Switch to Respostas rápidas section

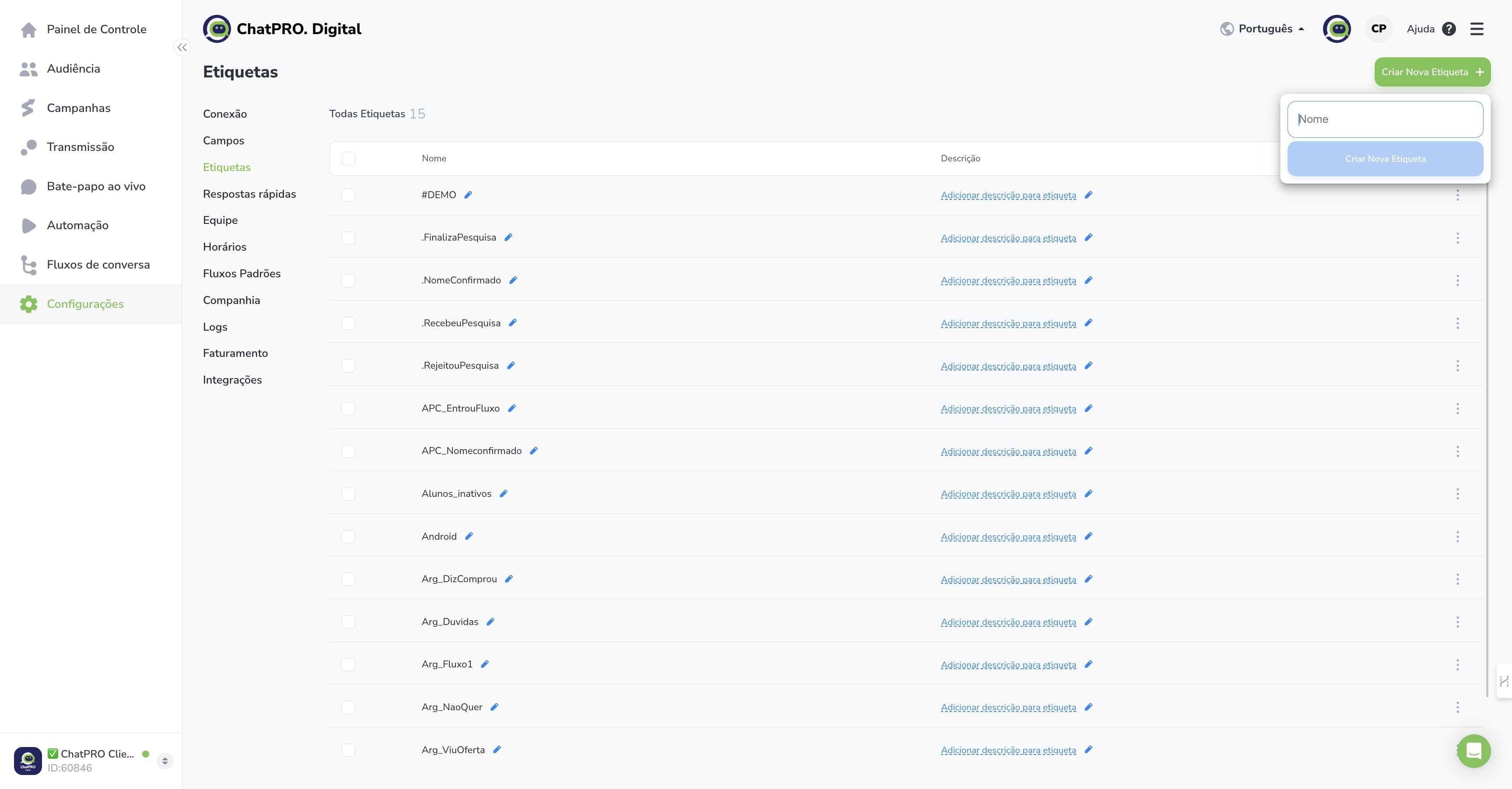[249, 194]
